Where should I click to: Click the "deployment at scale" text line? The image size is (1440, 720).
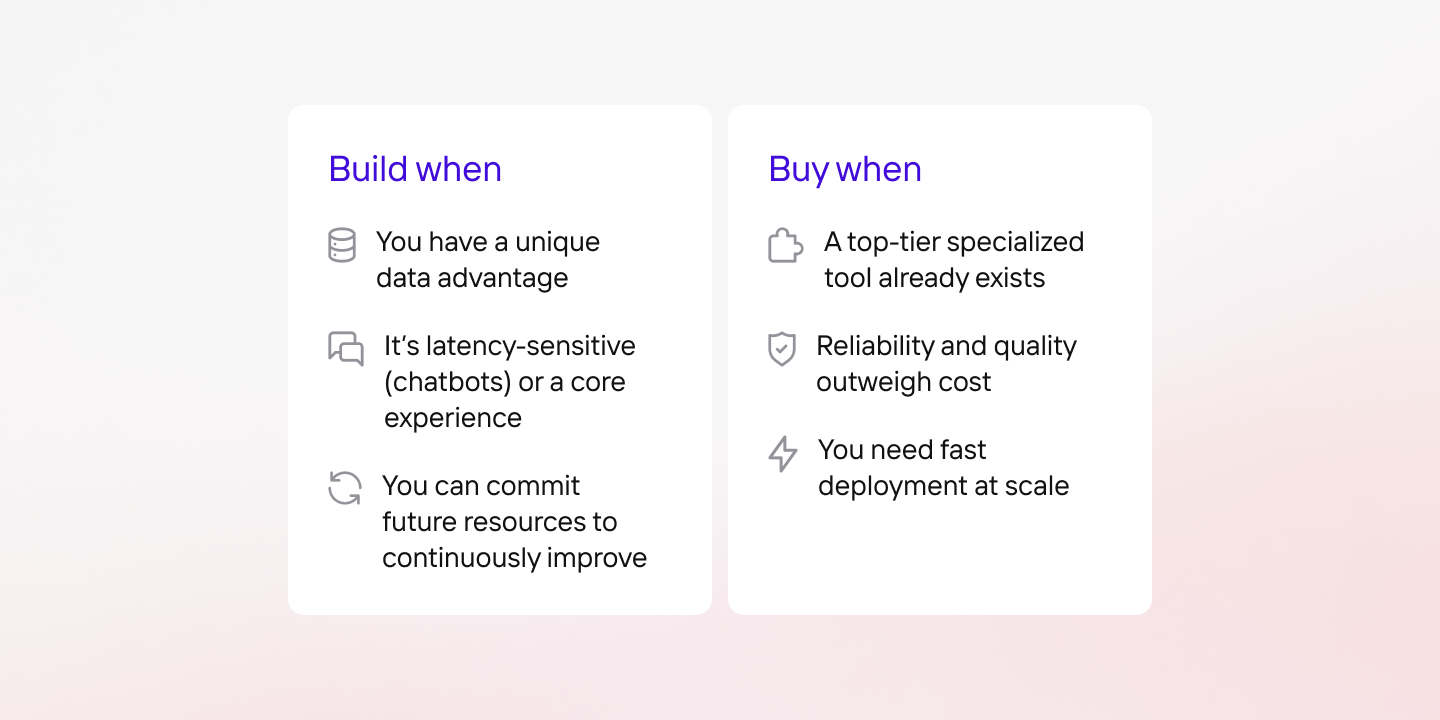point(943,486)
